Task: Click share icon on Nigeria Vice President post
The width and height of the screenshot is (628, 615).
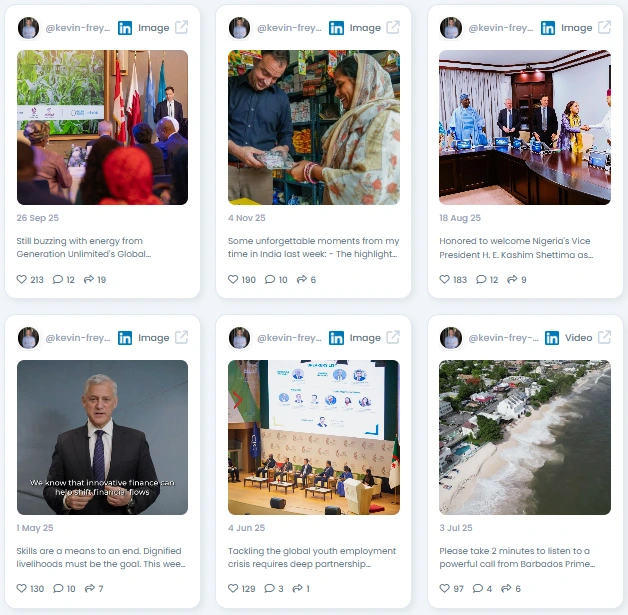Action: [x=512, y=279]
